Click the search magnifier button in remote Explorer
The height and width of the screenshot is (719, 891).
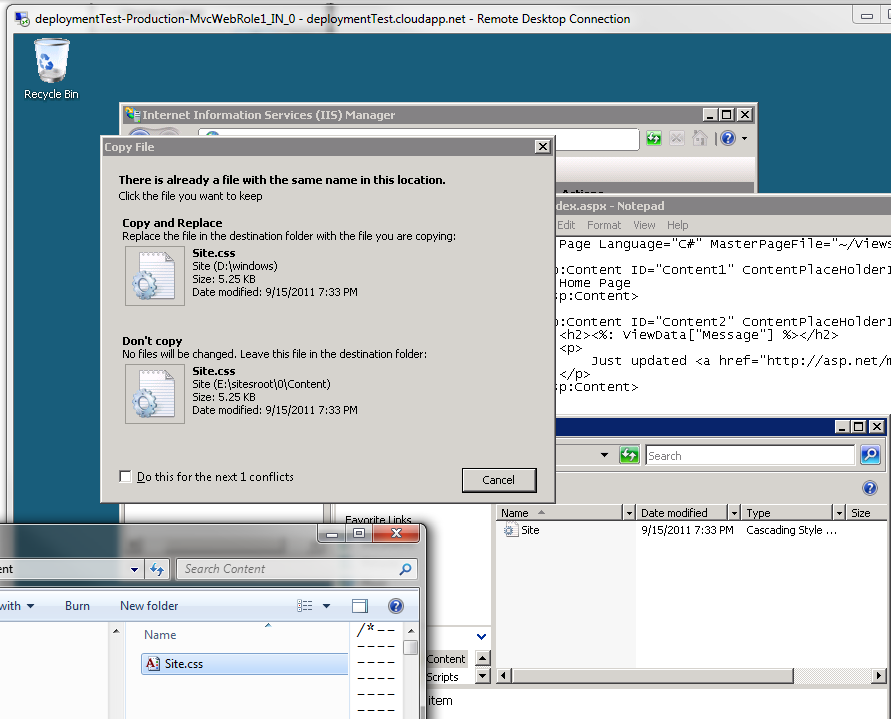pyautogui.click(x=870, y=455)
